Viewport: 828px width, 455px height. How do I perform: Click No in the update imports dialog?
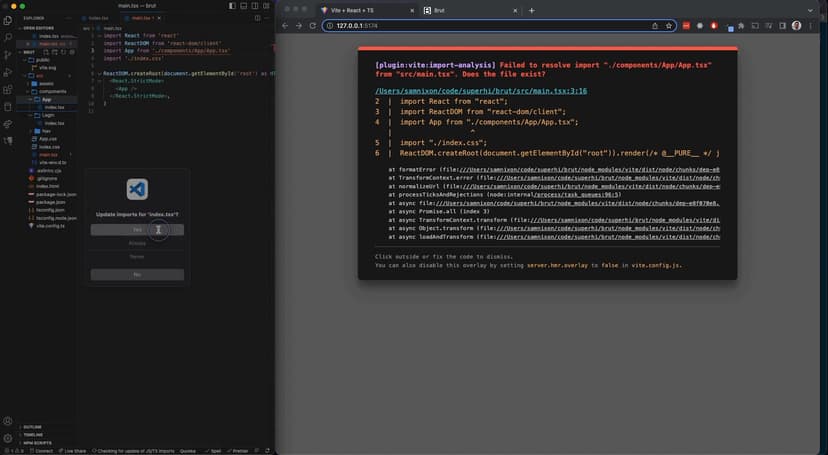tap(137, 274)
